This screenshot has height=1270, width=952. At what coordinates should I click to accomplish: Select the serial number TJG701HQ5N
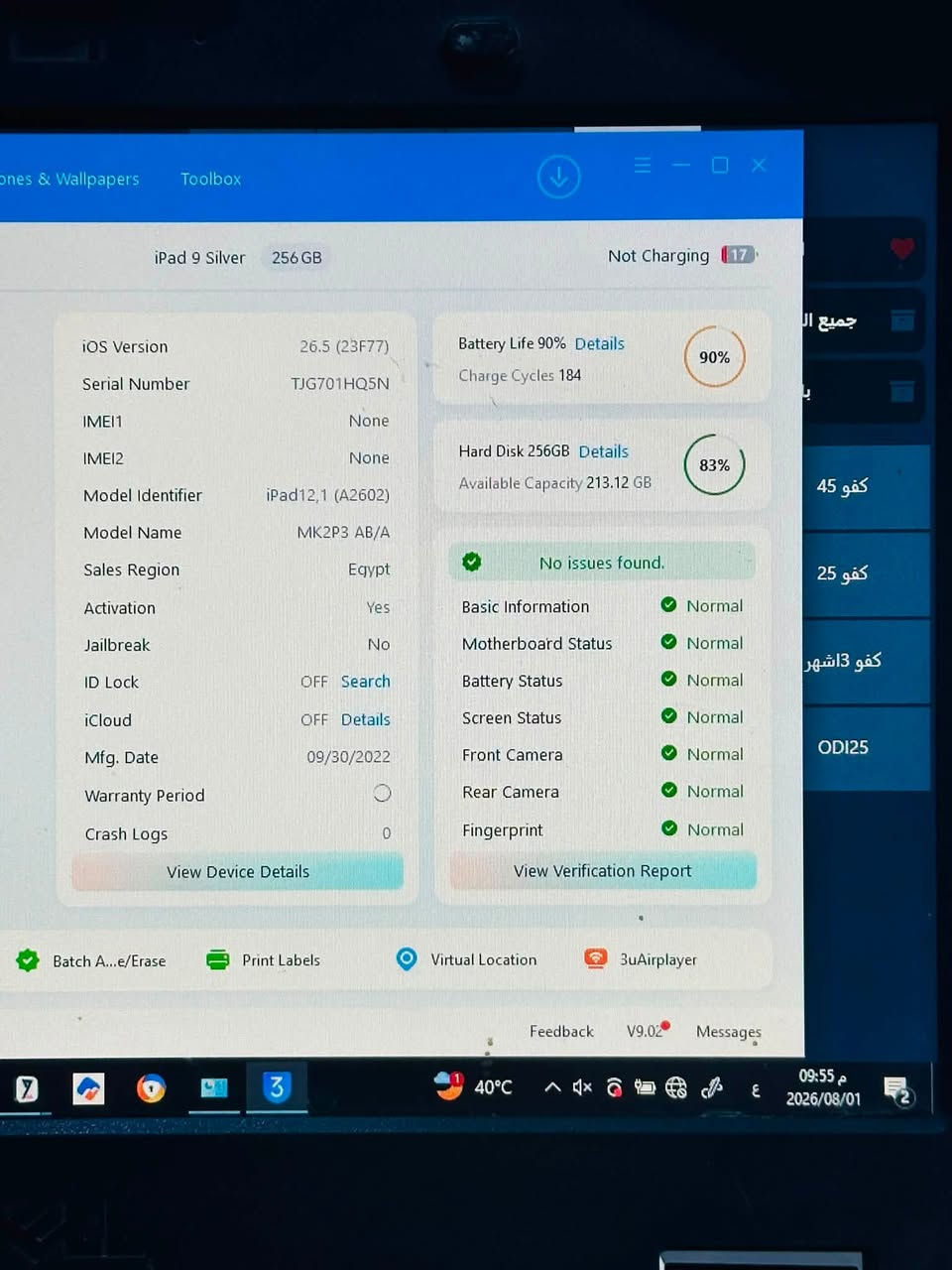[x=339, y=383]
